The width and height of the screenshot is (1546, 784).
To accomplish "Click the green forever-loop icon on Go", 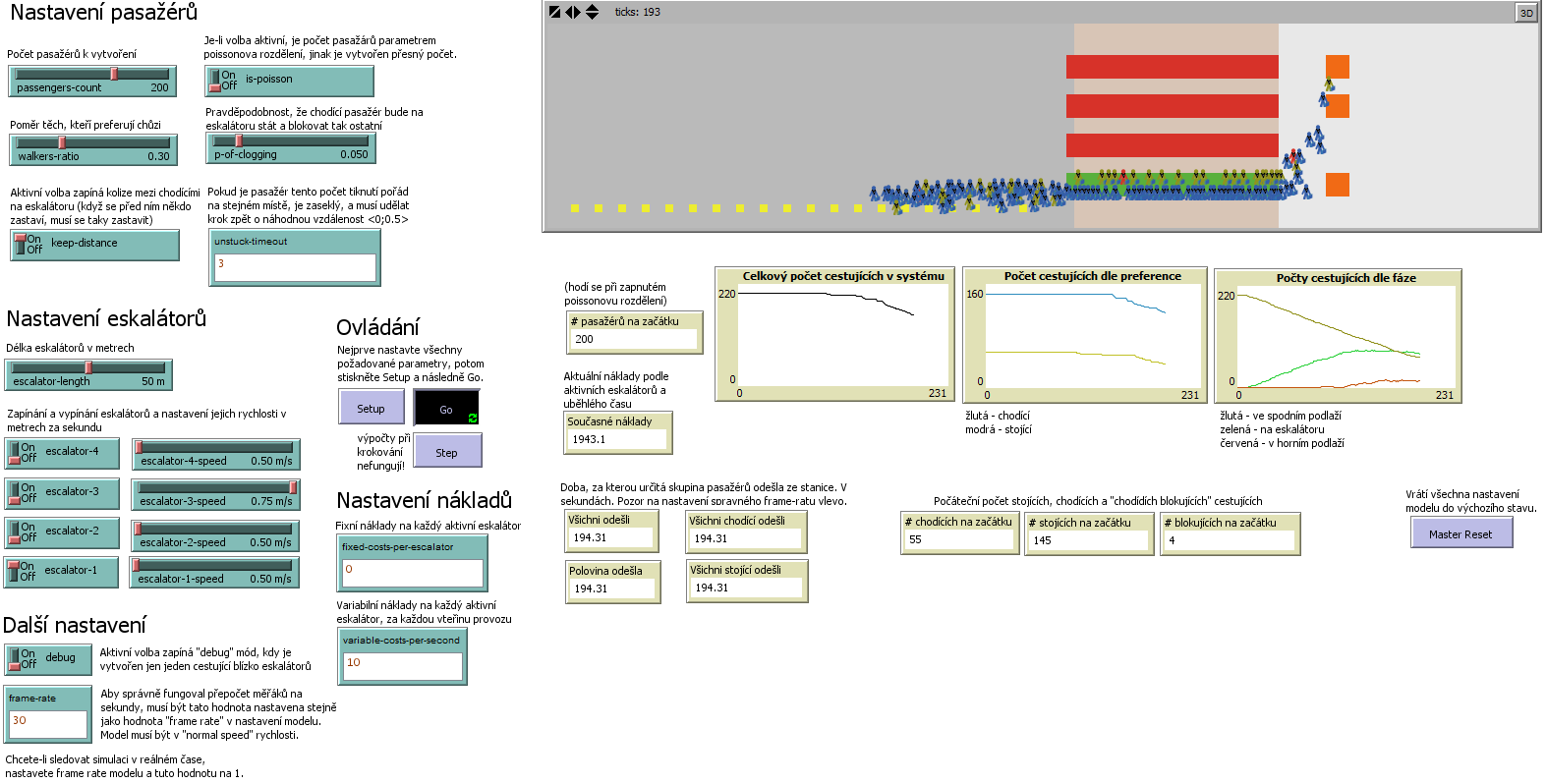I will click(x=473, y=419).
